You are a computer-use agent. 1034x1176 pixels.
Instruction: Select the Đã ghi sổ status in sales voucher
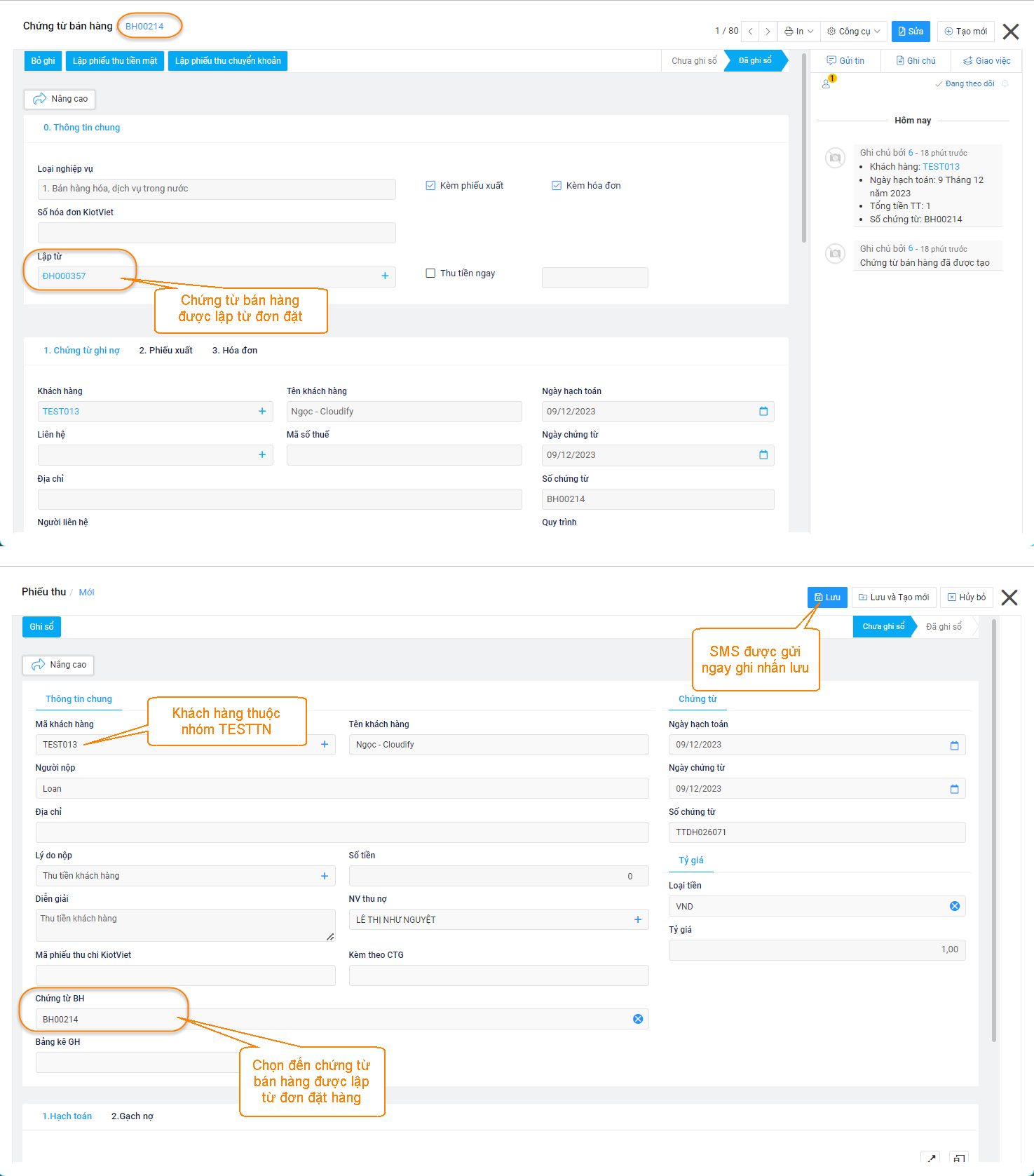point(755,61)
